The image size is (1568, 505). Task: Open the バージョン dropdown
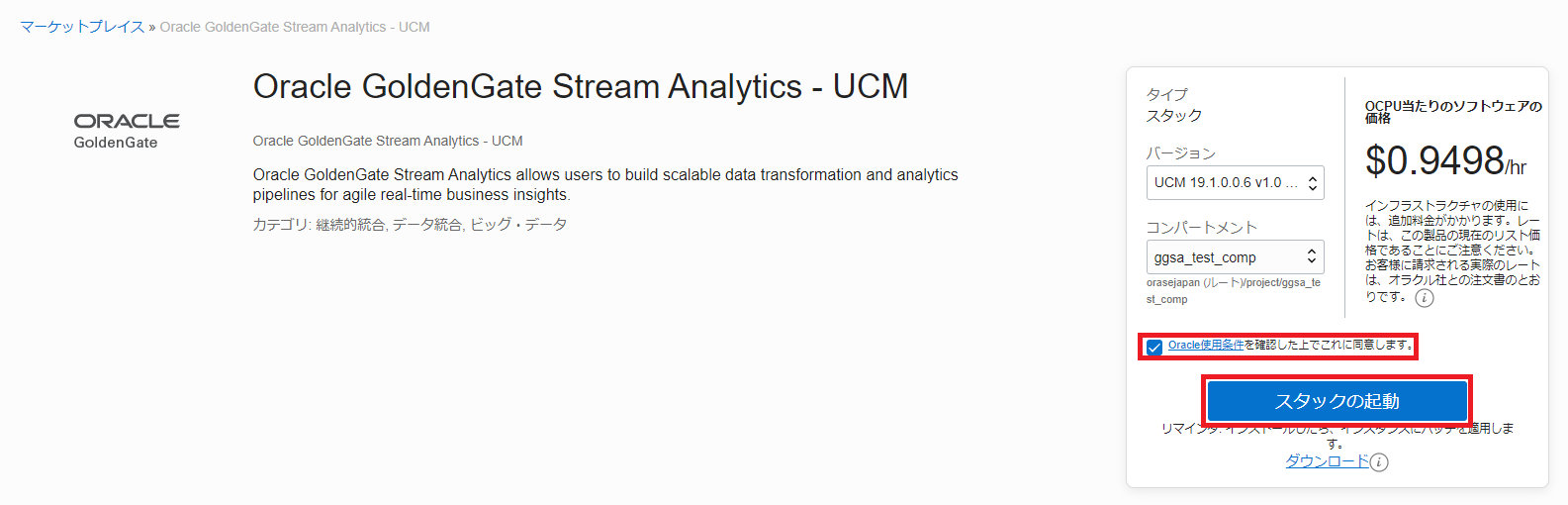point(1235,182)
